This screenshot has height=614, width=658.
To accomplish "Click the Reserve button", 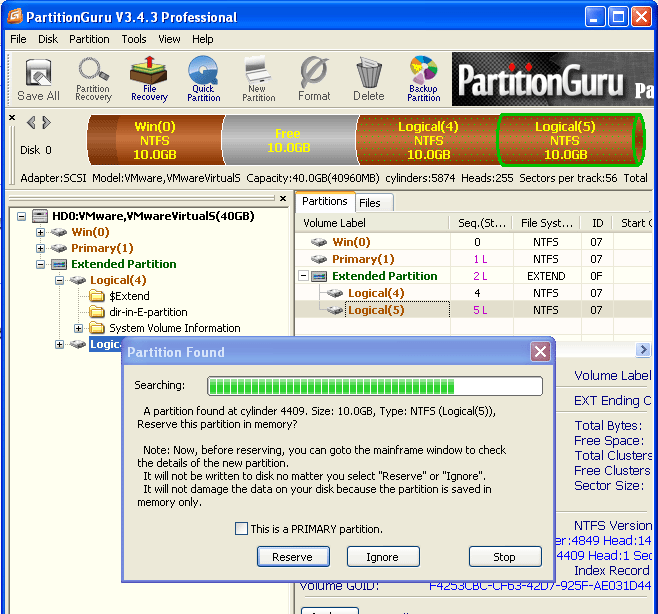I will coord(293,557).
